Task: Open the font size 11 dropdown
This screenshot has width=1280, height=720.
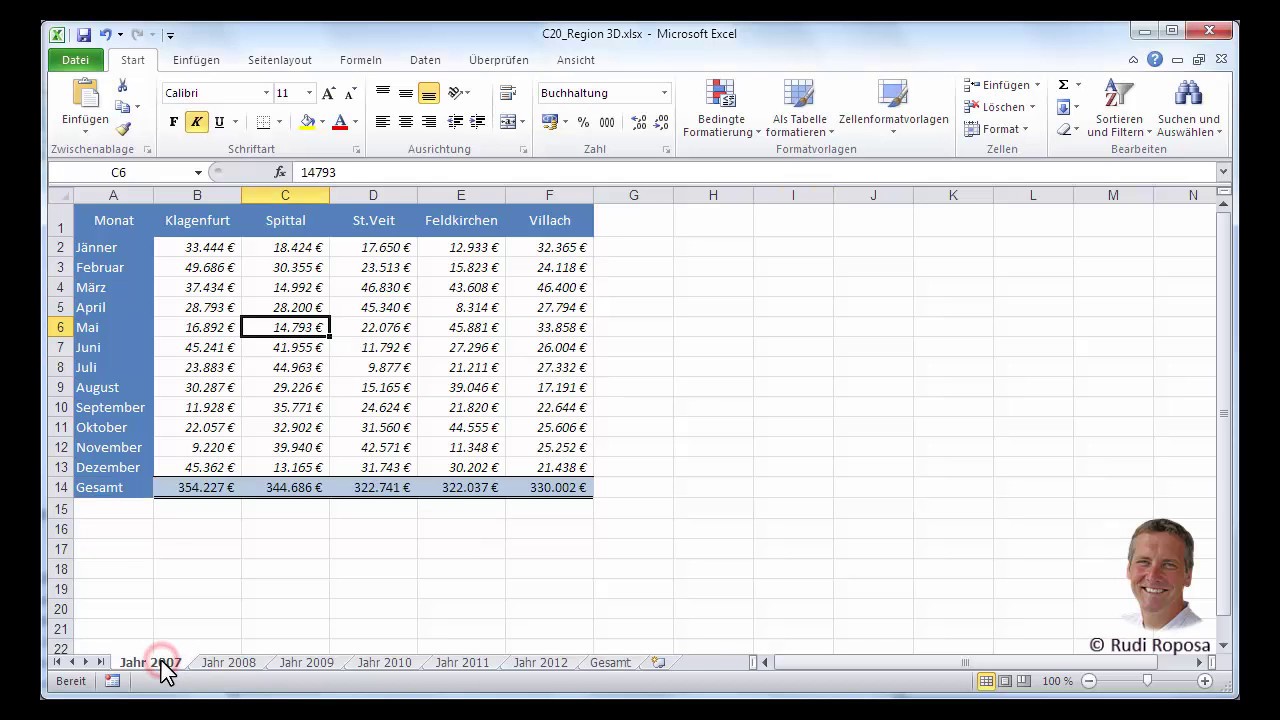Action: (x=309, y=93)
